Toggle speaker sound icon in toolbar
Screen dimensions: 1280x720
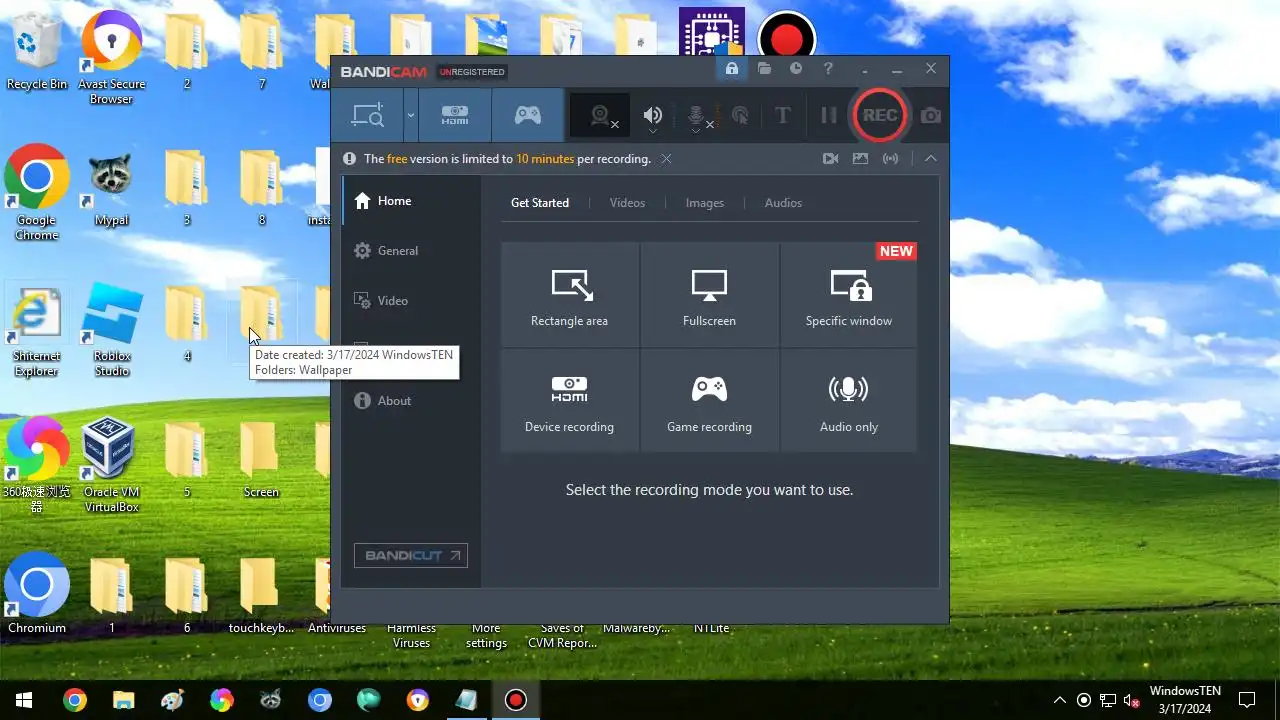653,113
